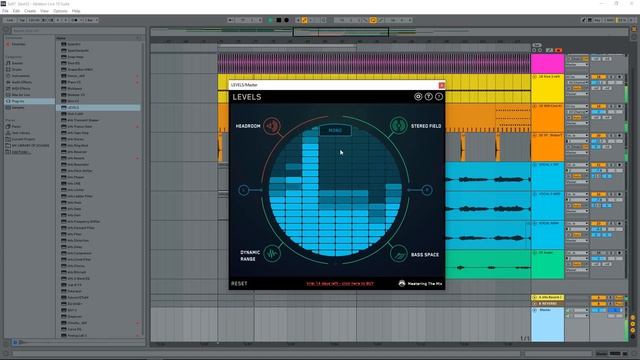Open the File menu
This screenshot has height=360, width=640.
coord(5,11)
